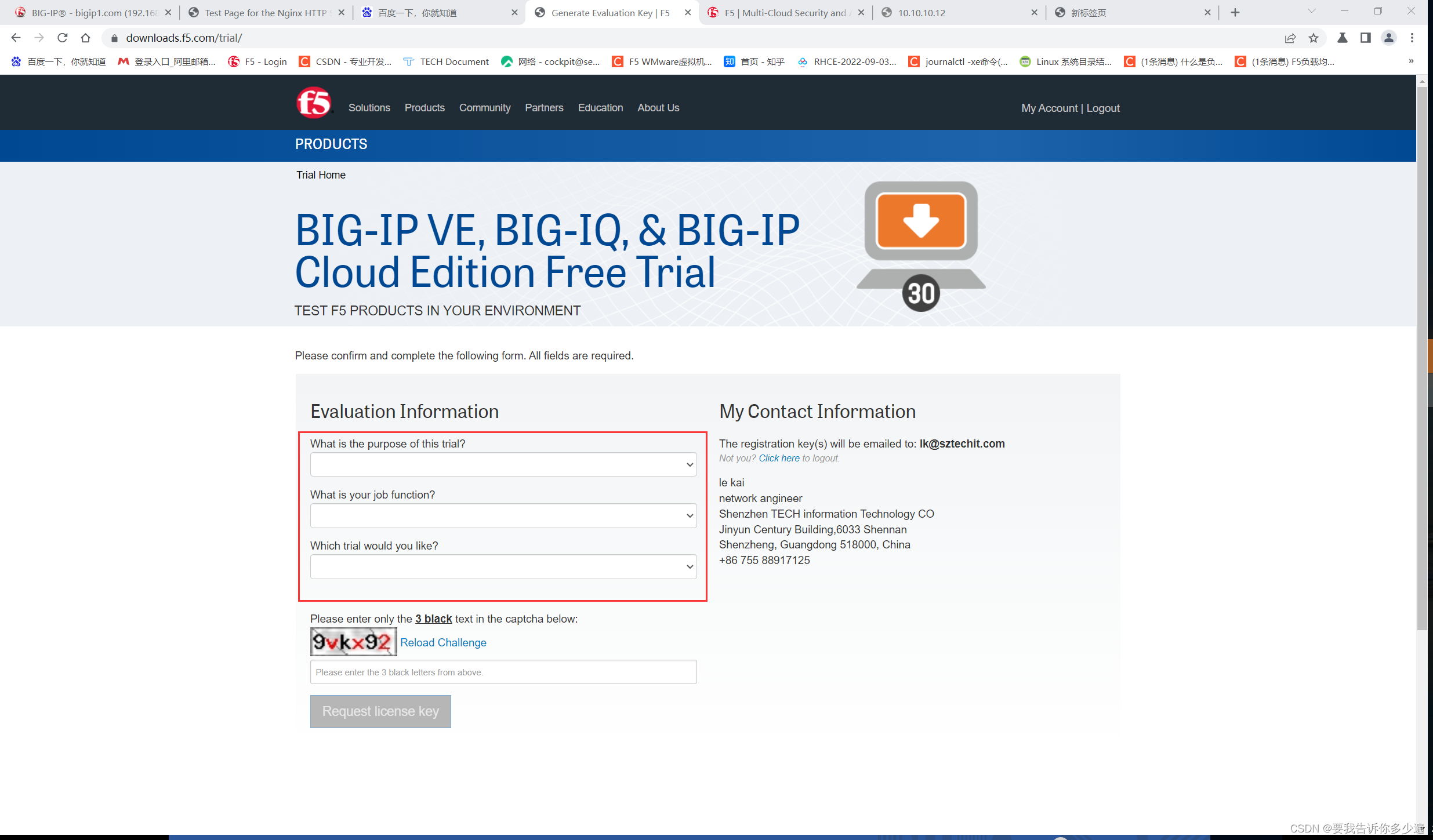Open the journalctl -xe命令 bookmark
This screenshot has height=840, width=1433.
coord(959,61)
